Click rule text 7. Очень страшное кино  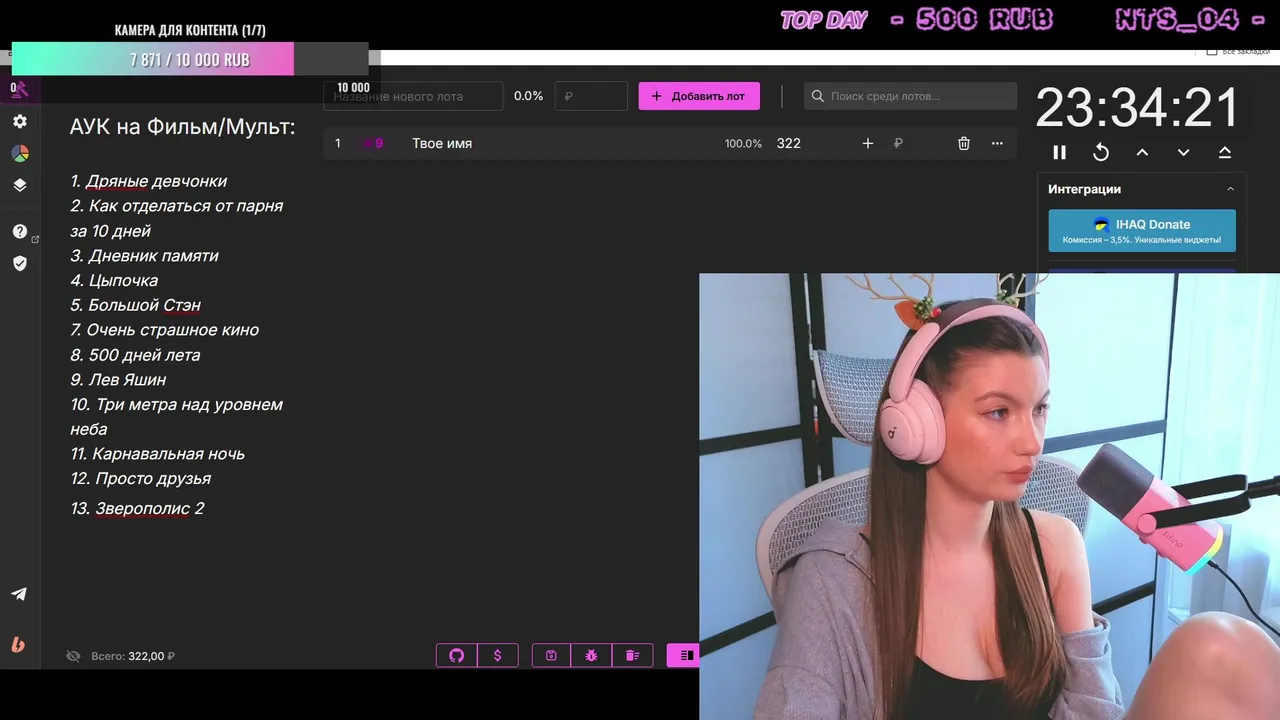(164, 329)
